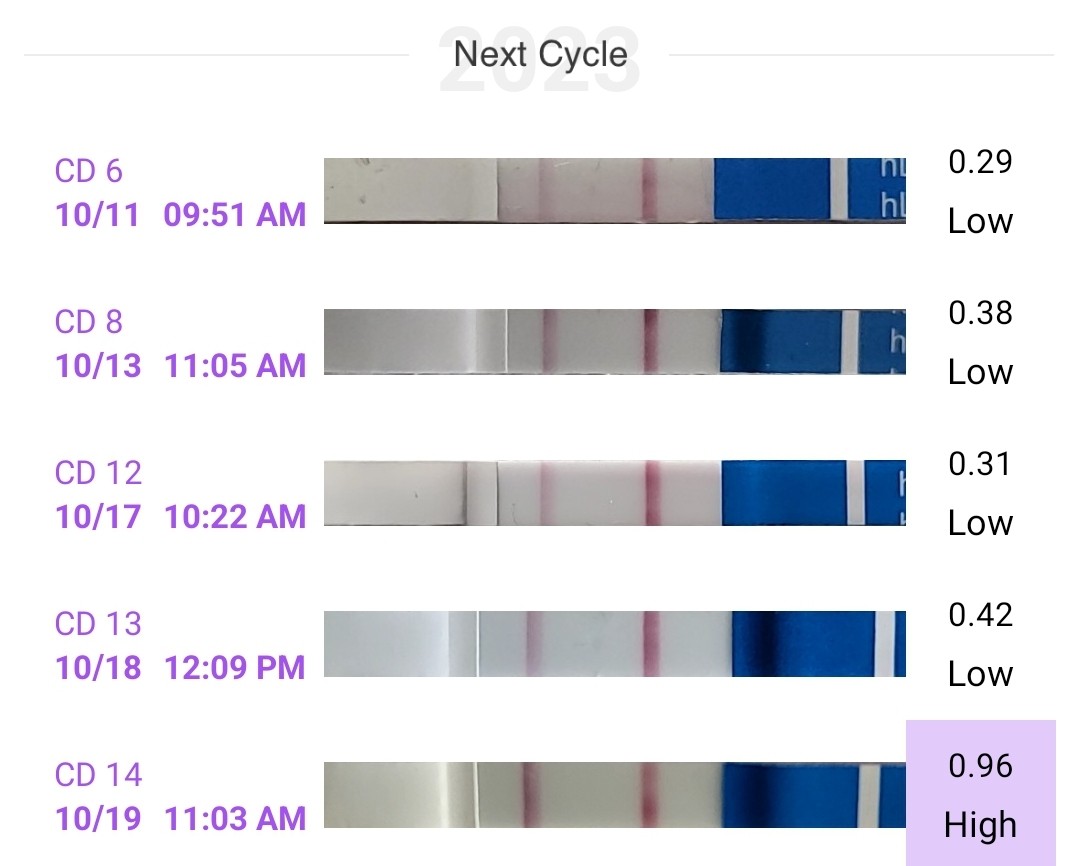
Task: Select the CD 13 cycle day label
Action: 98,624
